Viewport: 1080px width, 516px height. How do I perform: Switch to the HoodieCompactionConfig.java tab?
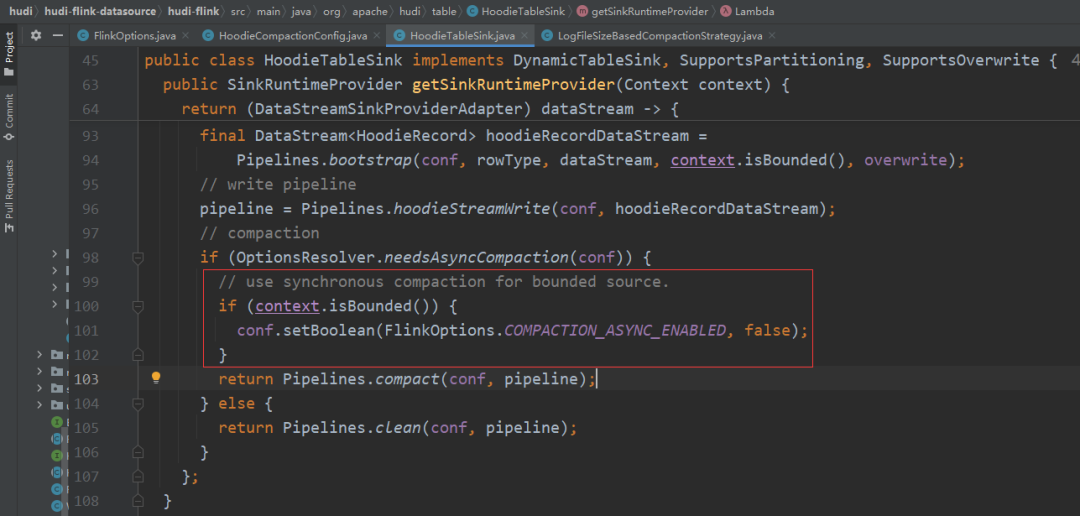point(293,35)
